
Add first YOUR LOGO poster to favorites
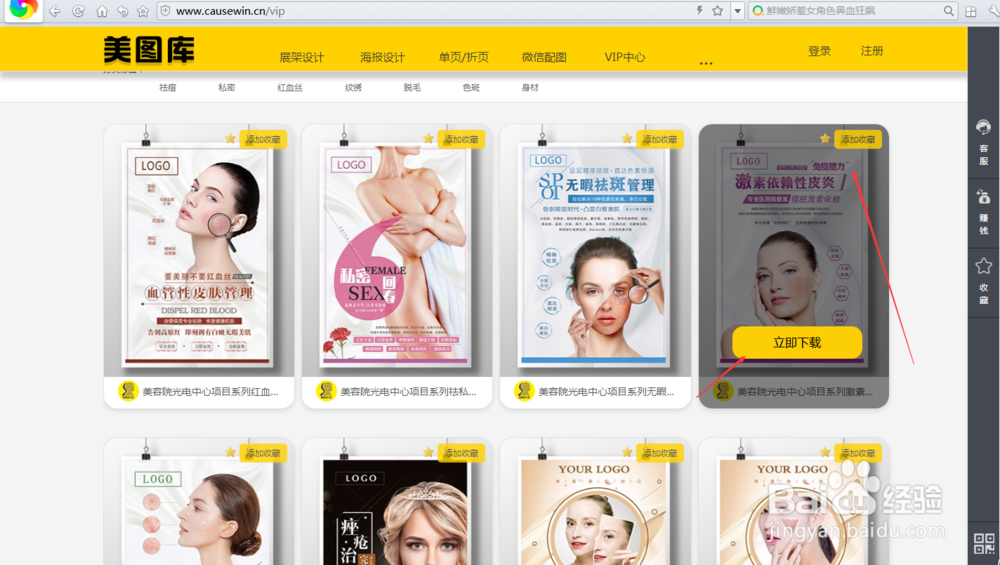[659, 453]
